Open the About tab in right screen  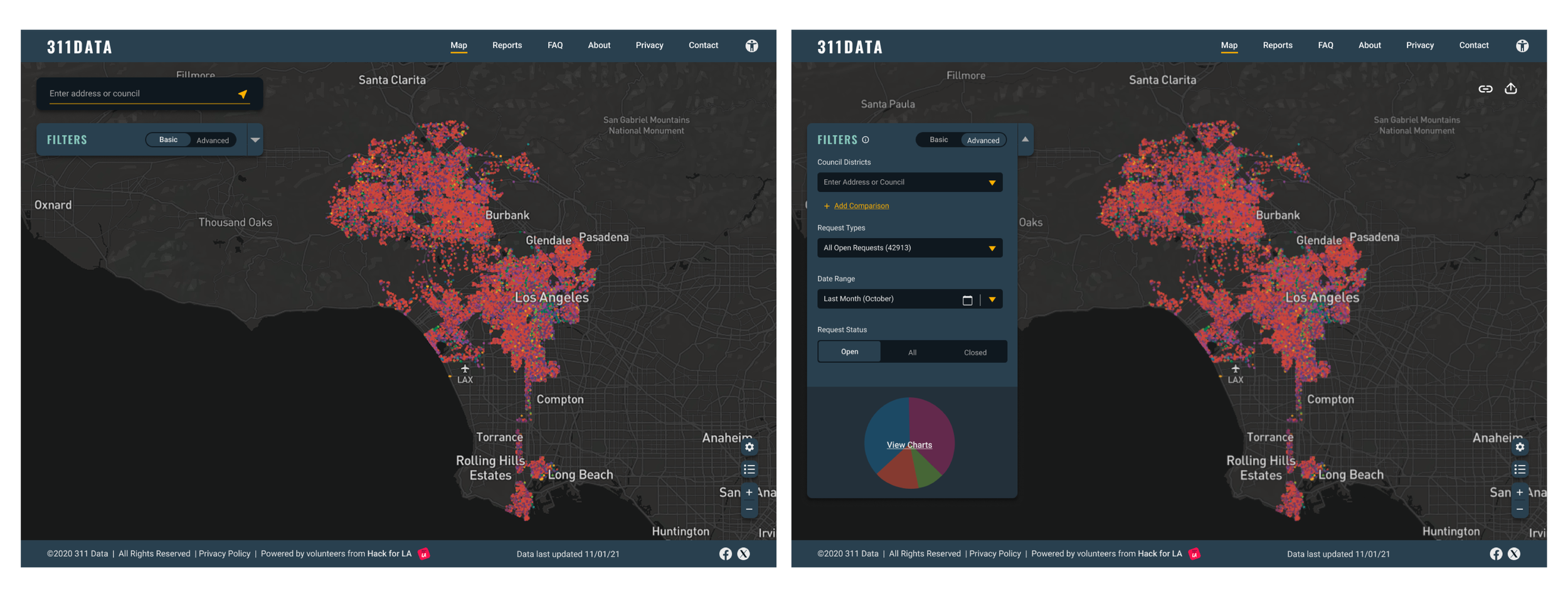[x=1369, y=45]
